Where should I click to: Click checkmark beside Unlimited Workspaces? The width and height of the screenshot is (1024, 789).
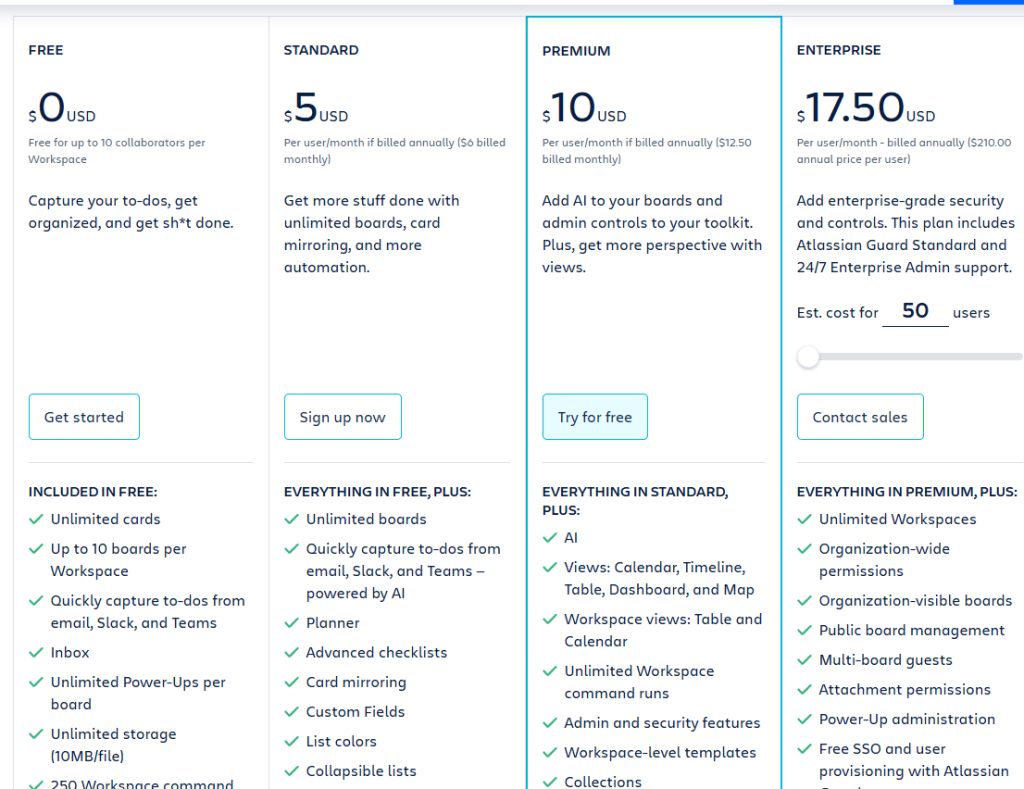805,519
